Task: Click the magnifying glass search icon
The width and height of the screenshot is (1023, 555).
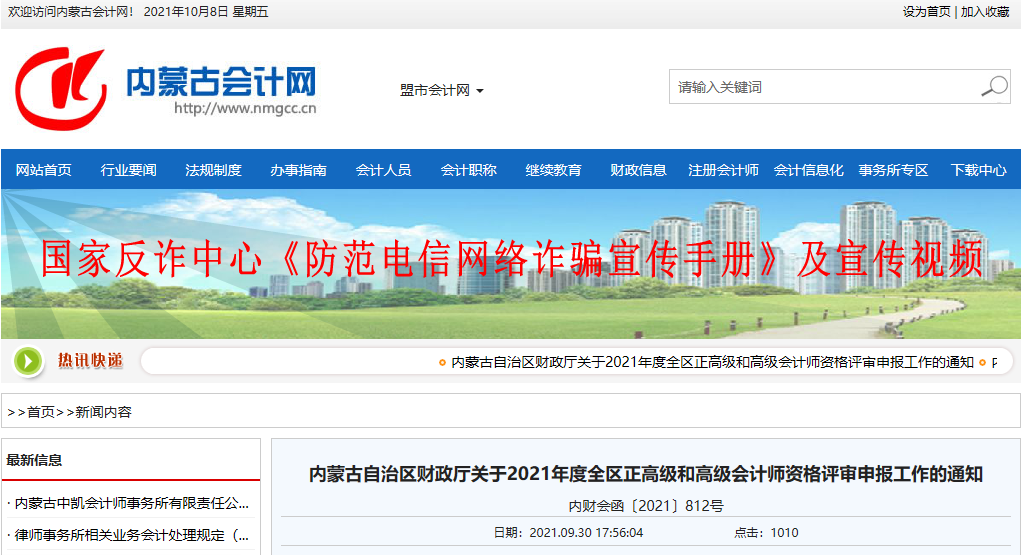Action: 993,87
